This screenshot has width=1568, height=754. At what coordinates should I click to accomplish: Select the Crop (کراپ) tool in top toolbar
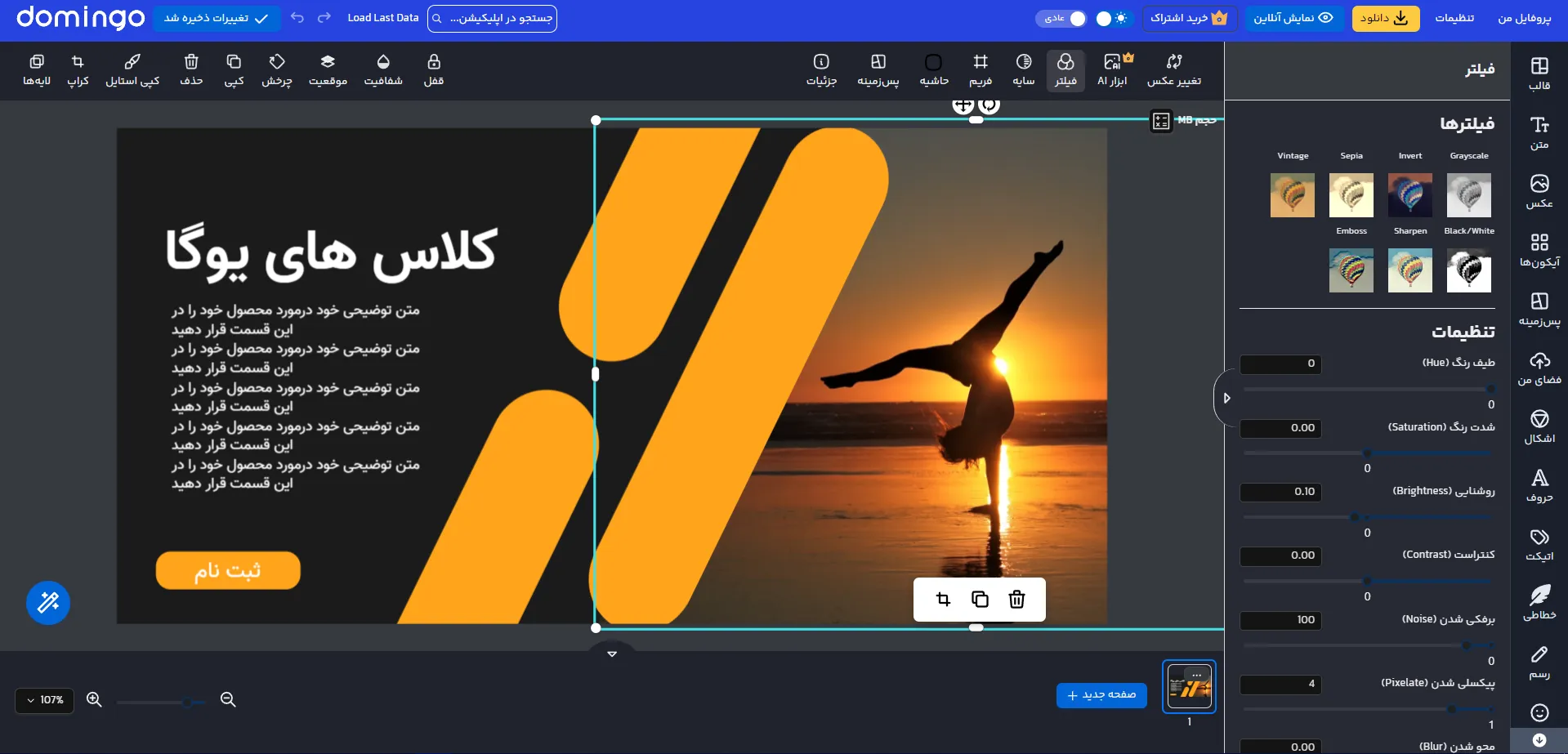[x=78, y=70]
